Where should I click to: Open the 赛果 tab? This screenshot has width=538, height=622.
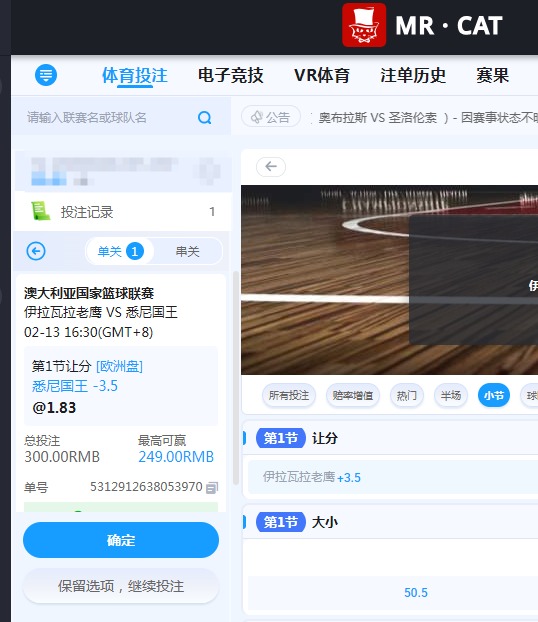(x=492, y=75)
